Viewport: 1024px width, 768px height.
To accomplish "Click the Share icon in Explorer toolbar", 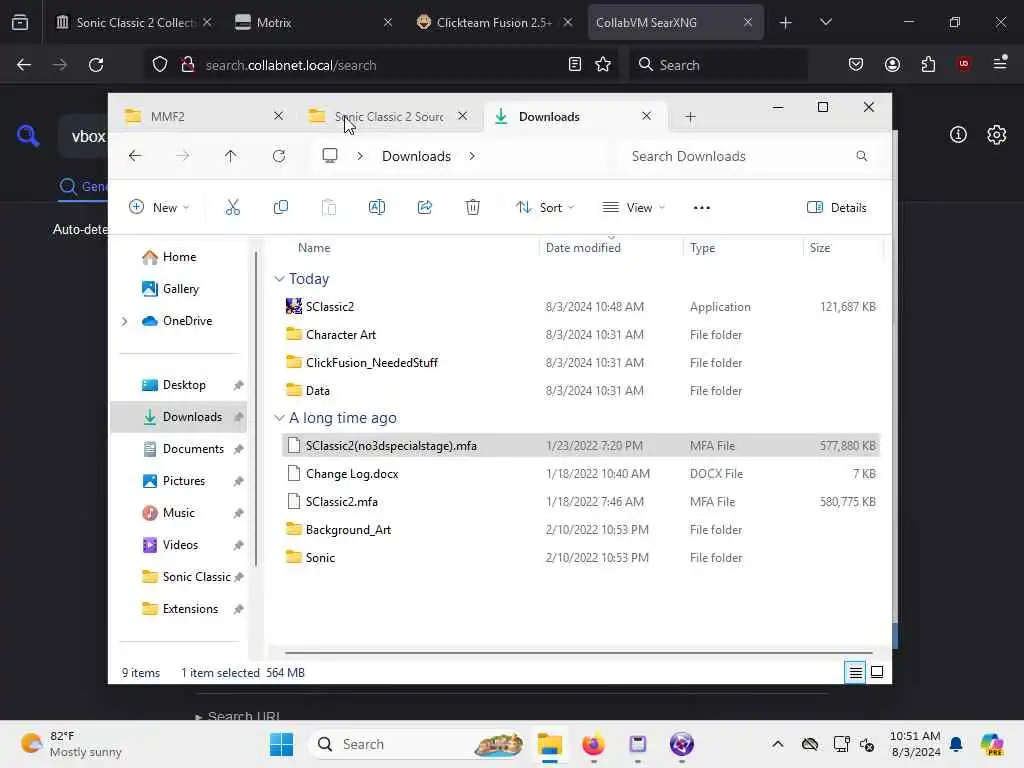I will pos(424,208).
